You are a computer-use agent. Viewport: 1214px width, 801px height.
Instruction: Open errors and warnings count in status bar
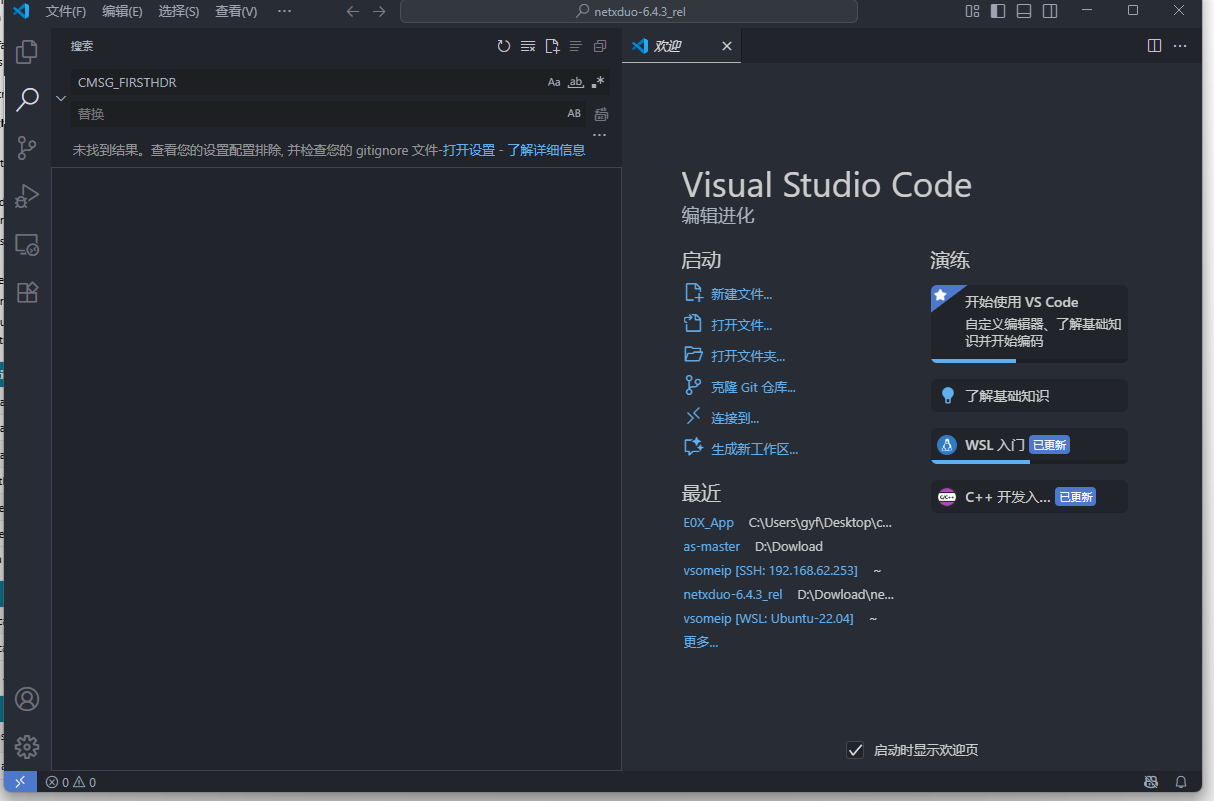click(71, 782)
